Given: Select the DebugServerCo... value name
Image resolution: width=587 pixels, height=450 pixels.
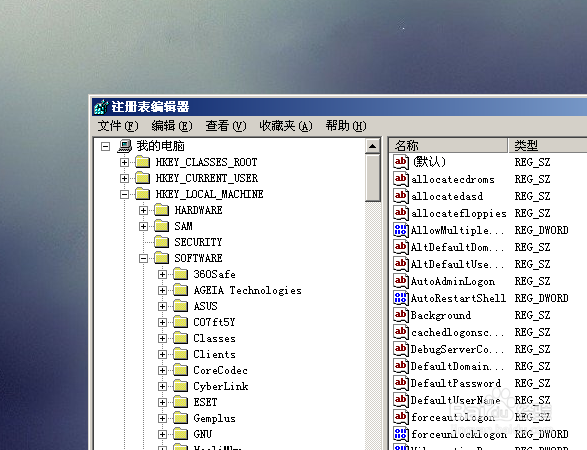Looking at the screenshot, I should click(x=457, y=349).
